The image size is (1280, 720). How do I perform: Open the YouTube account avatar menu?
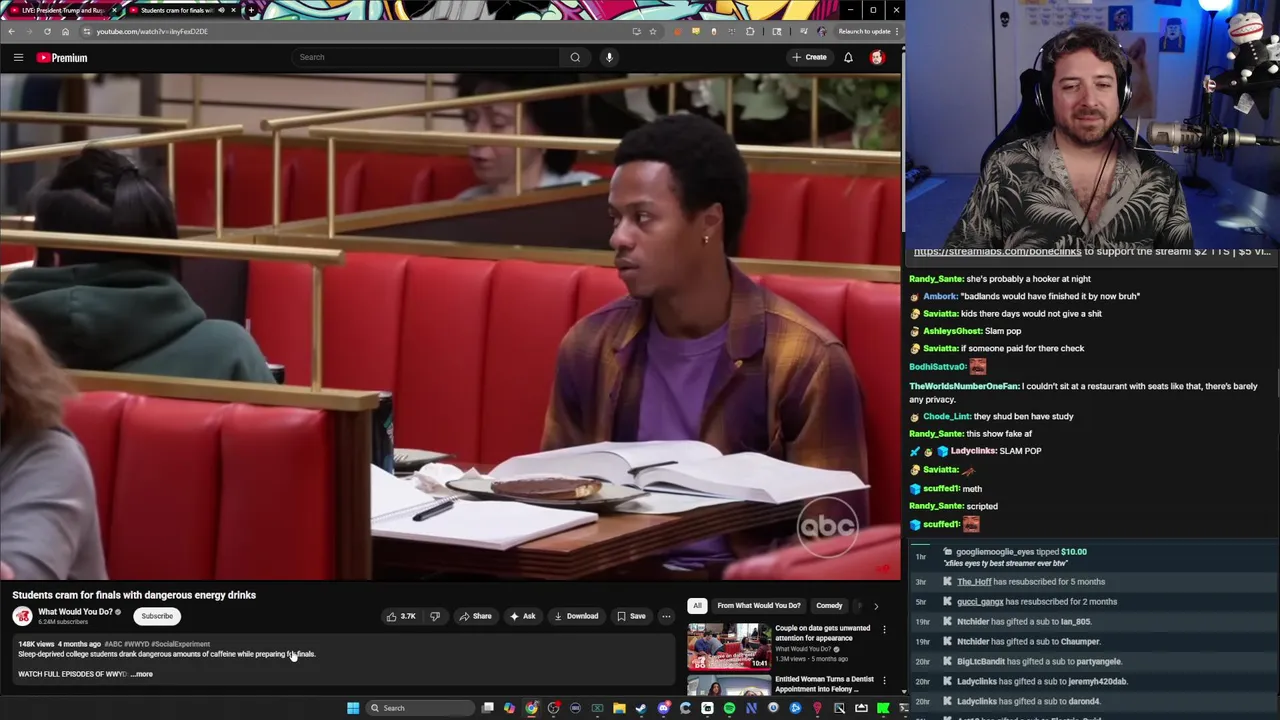[877, 57]
